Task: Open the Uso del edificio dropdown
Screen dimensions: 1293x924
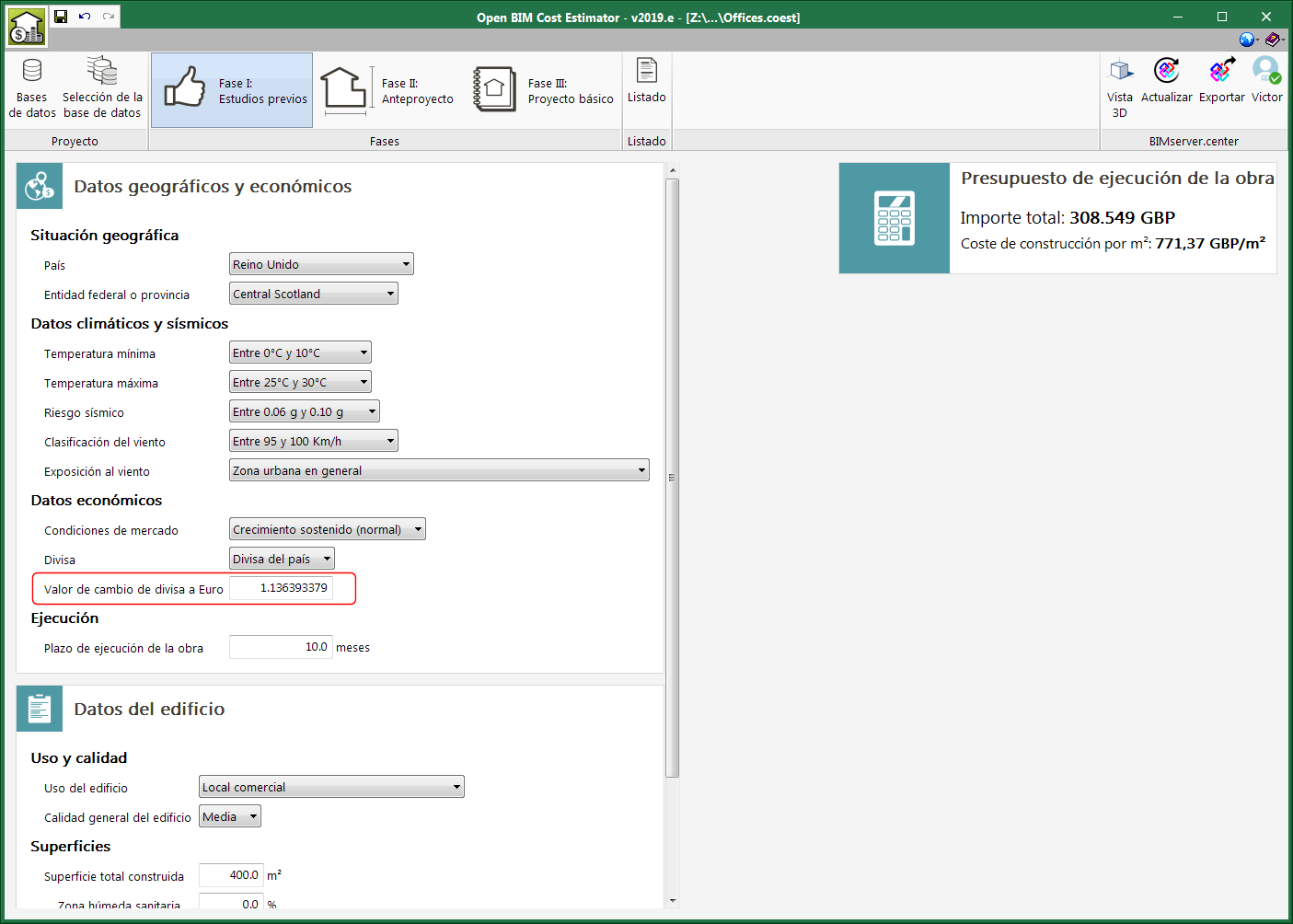Action: coord(331,787)
